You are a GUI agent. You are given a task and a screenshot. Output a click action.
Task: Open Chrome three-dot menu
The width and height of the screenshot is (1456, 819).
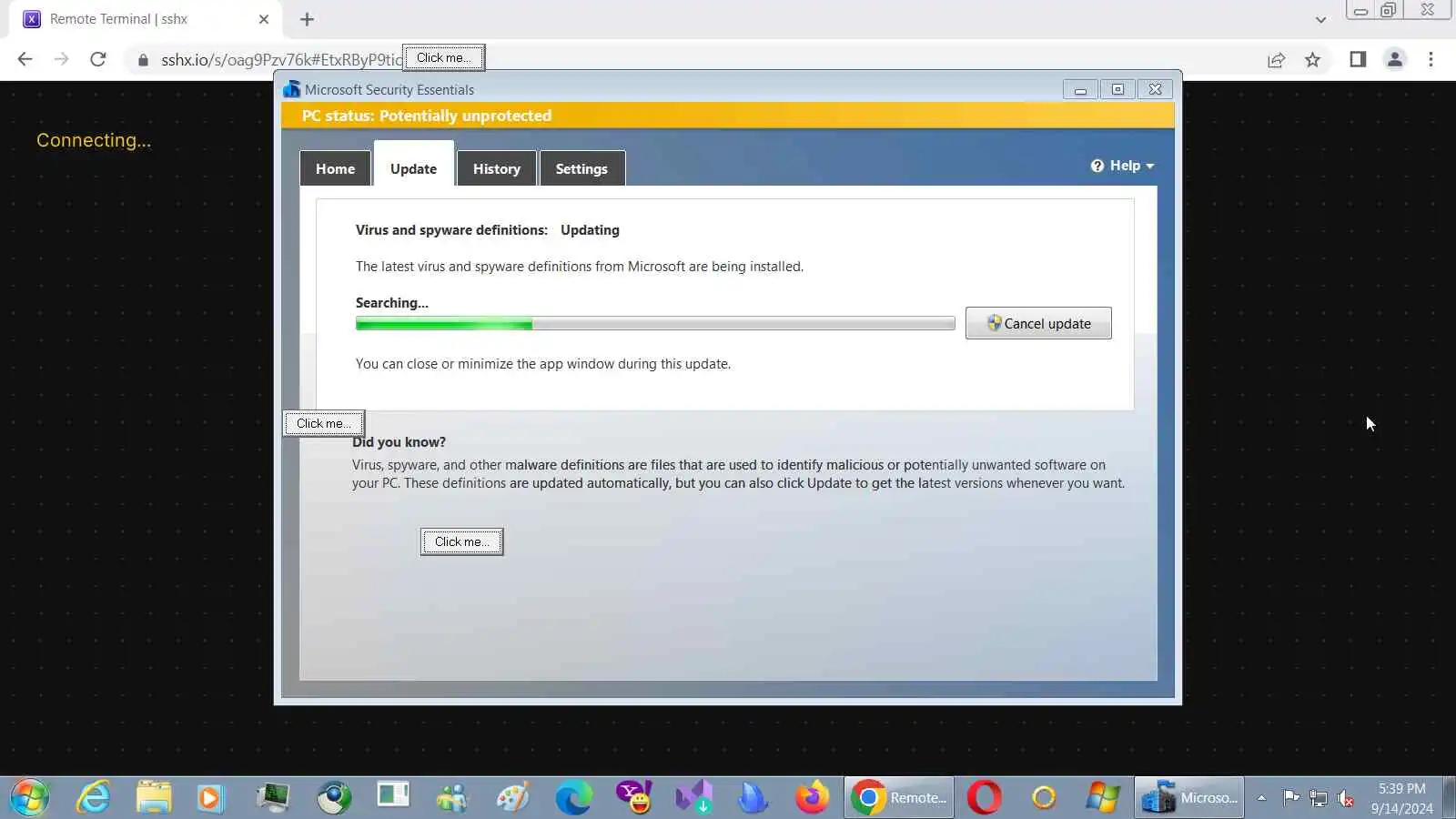coord(1431,60)
